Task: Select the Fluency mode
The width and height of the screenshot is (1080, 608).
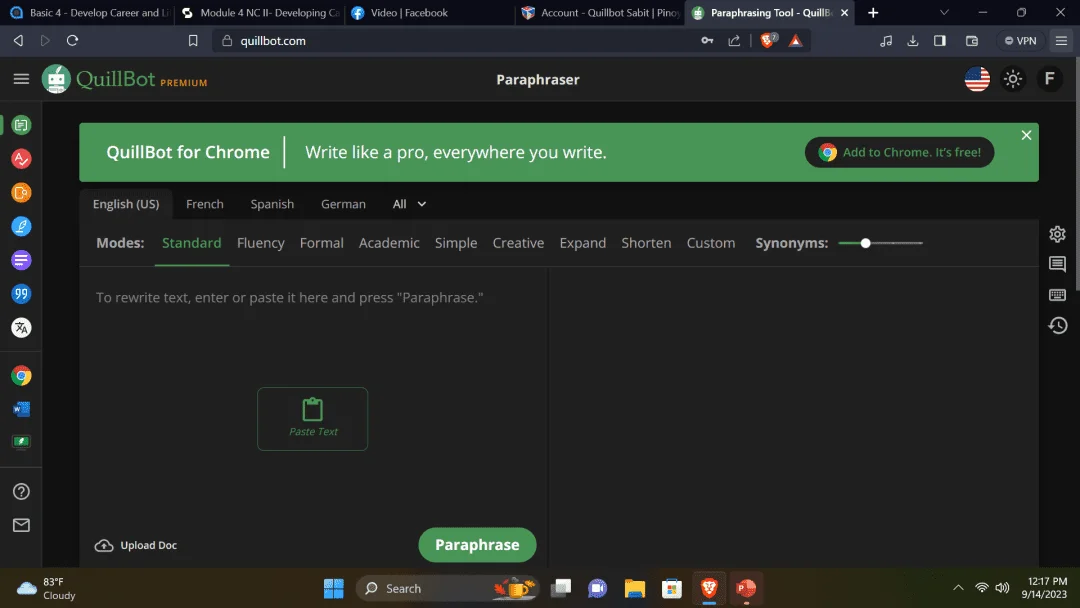Action: [260, 243]
